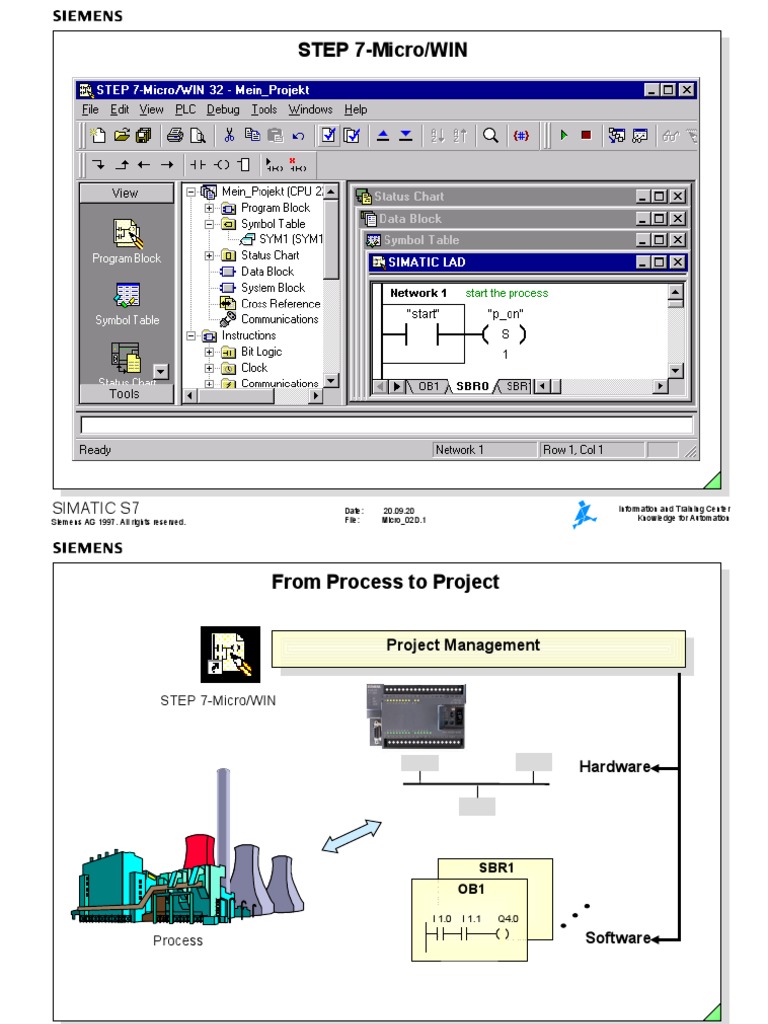Click the Line Down arrow icon
Image resolution: width=768 pixels, height=1024 pixels.
coord(99,165)
